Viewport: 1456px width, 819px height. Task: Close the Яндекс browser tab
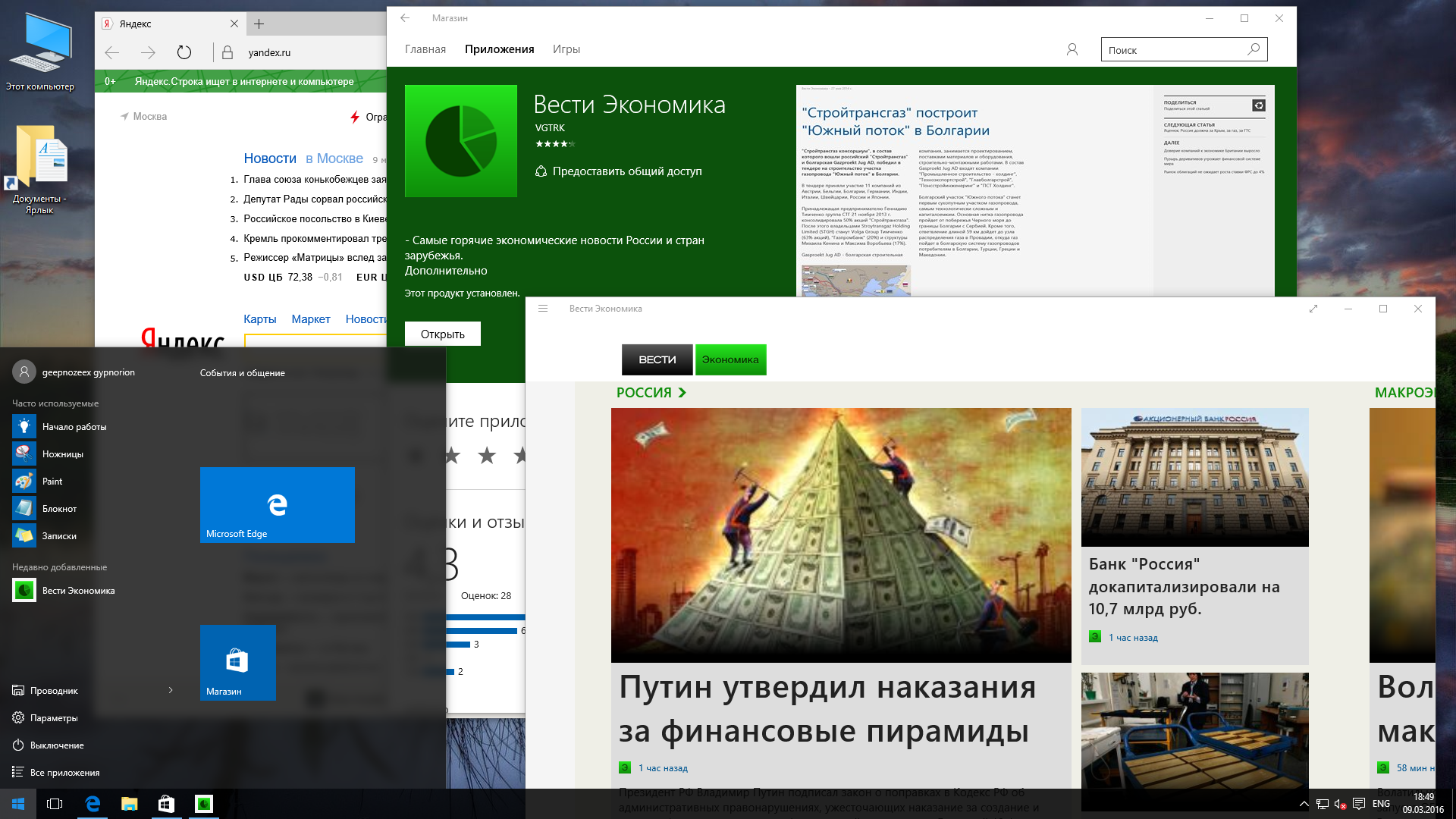[x=234, y=24]
